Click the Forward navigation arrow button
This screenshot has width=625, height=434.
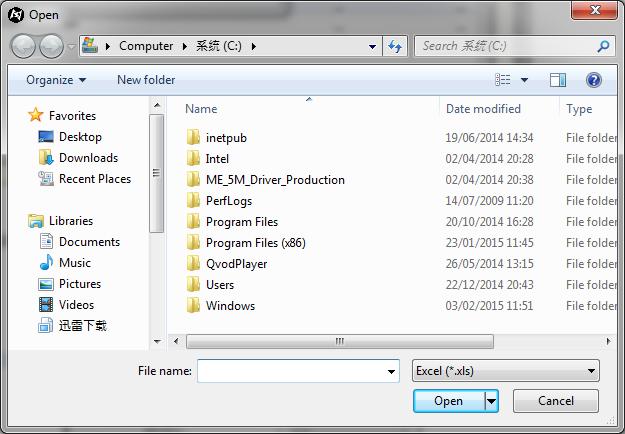click(51, 46)
